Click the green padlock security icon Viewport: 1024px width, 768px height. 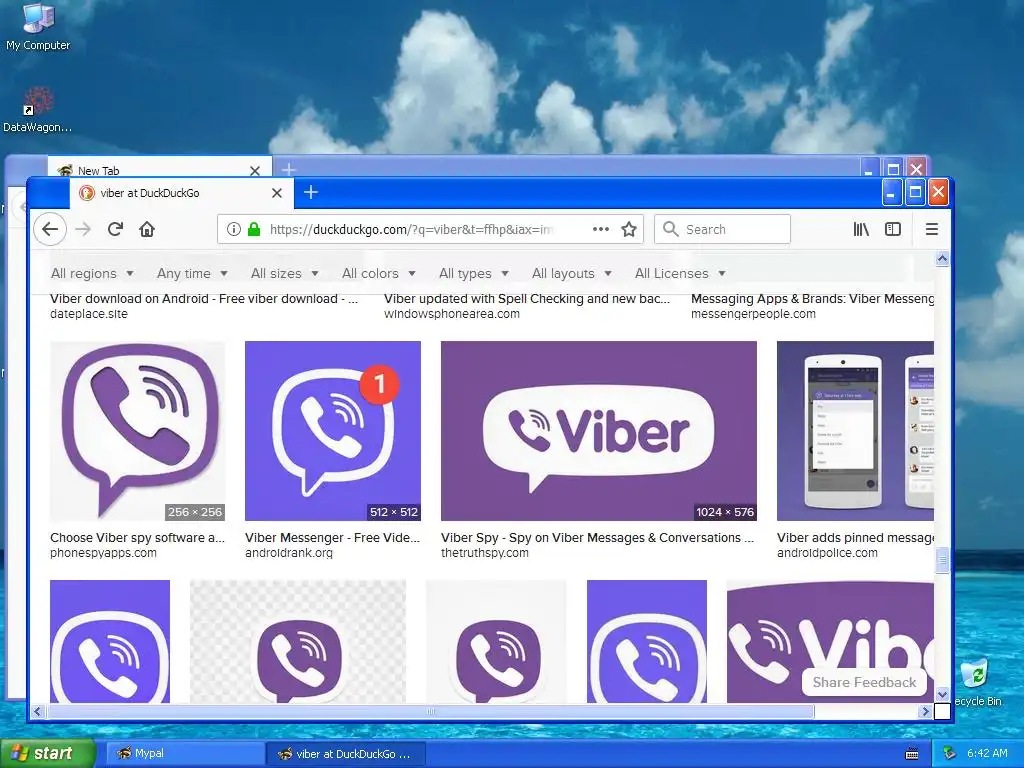tap(254, 229)
